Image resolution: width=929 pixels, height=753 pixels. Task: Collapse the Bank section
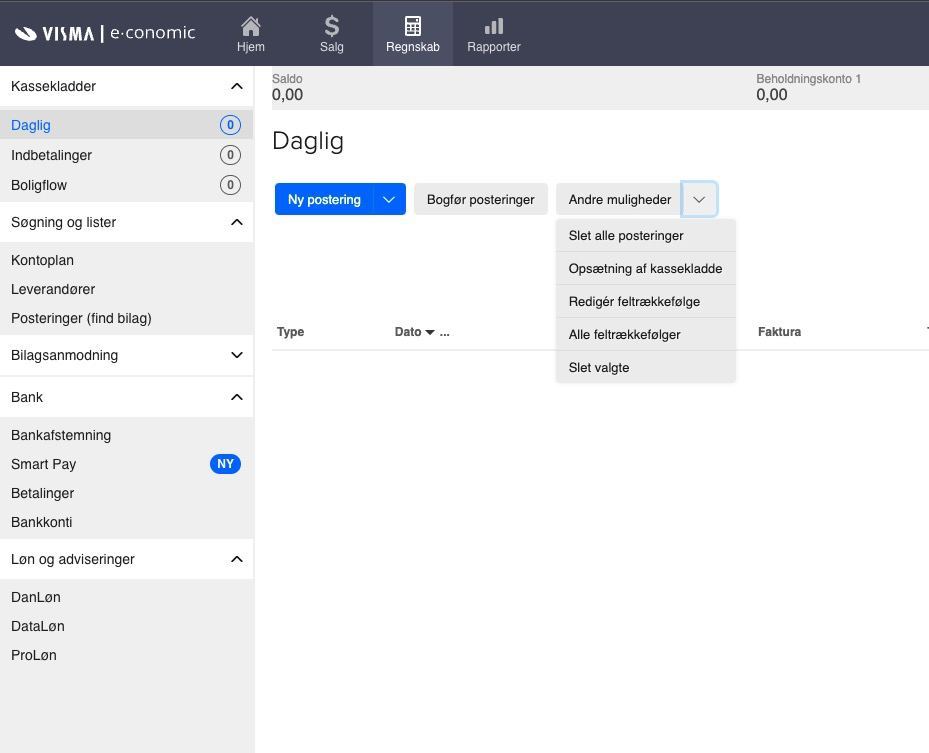pyautogui.click(x=236, y=397)
